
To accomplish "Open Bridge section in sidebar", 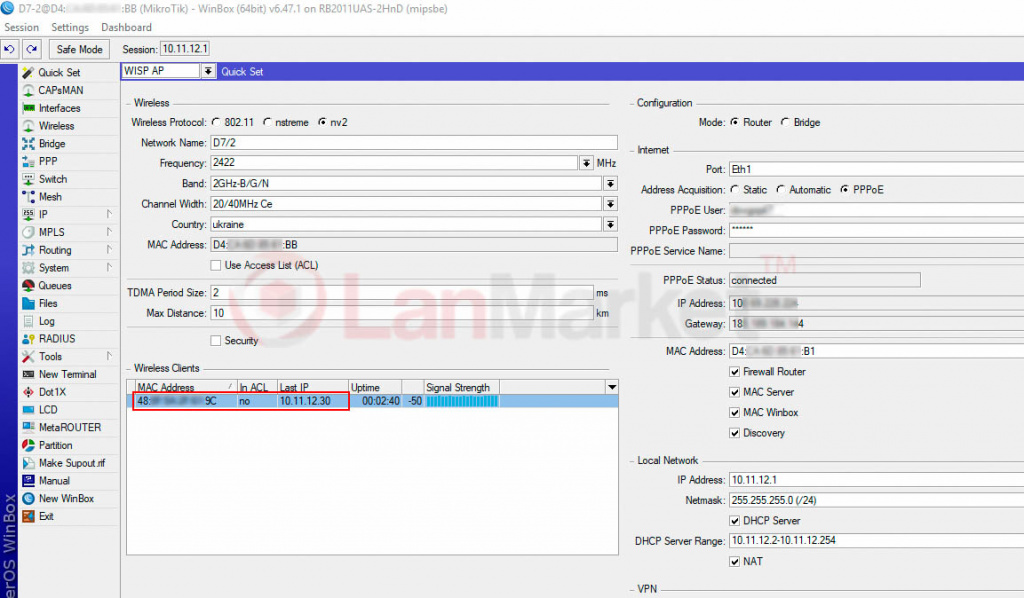I will tap(52, 144).
